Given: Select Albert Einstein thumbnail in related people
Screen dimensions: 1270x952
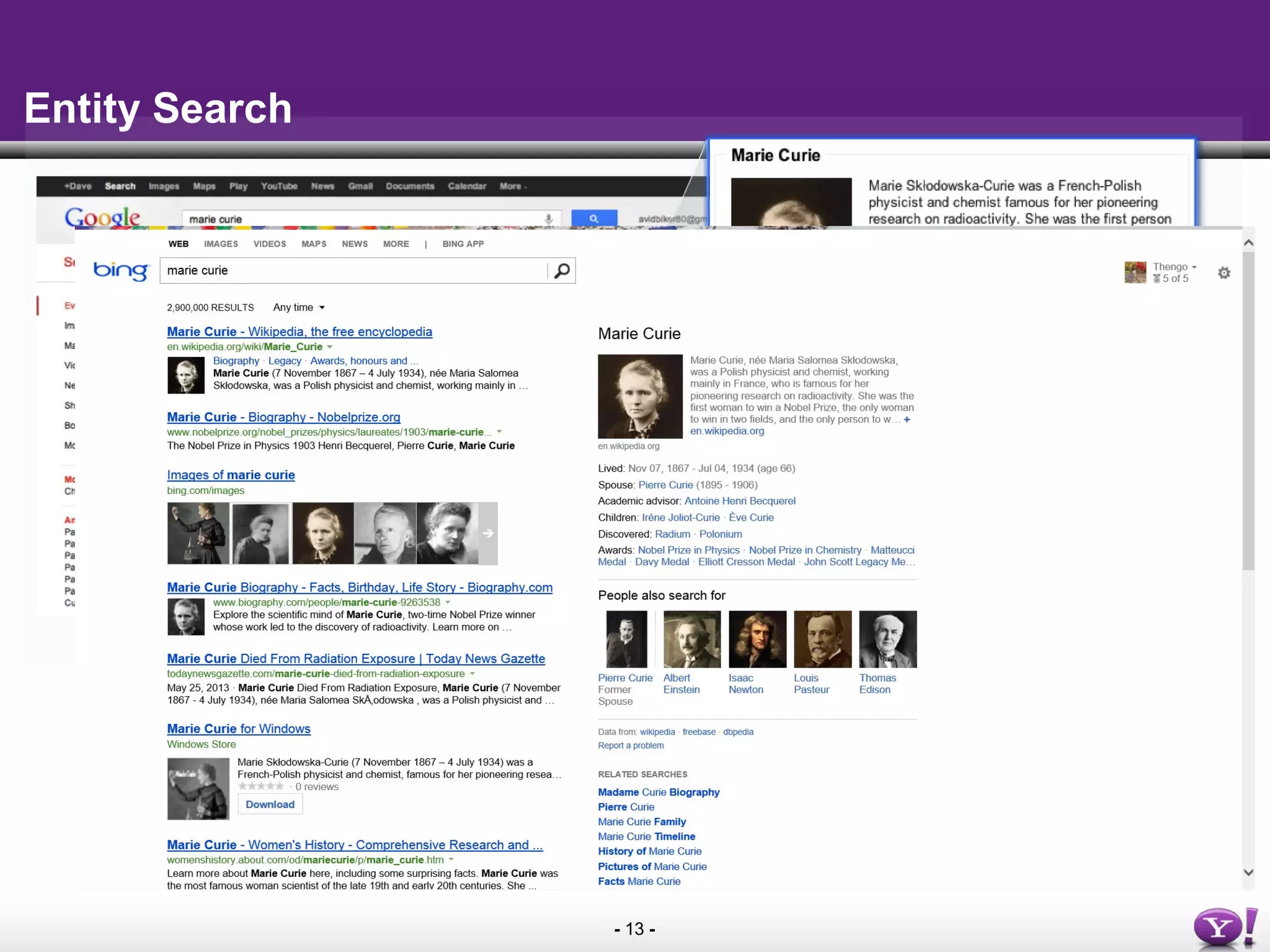Looking at the screenshot, I should pyautogui.click(x=691, y=639).
